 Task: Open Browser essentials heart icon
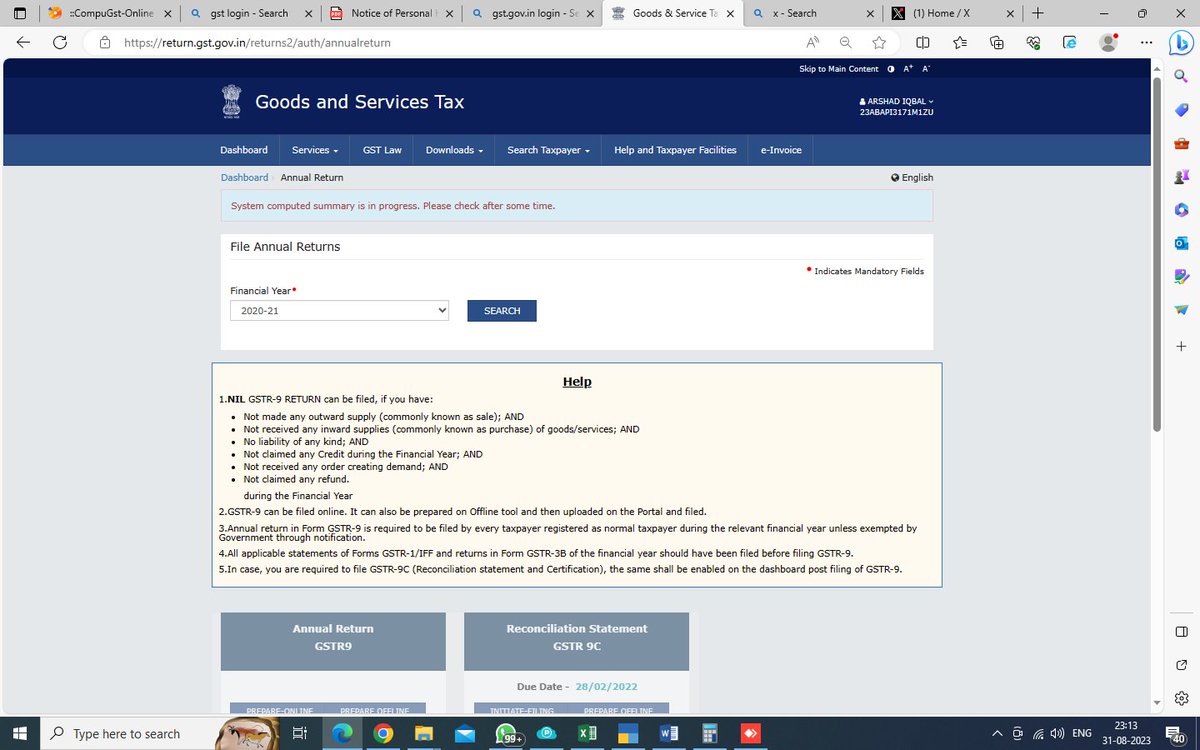coord(1034,43)
